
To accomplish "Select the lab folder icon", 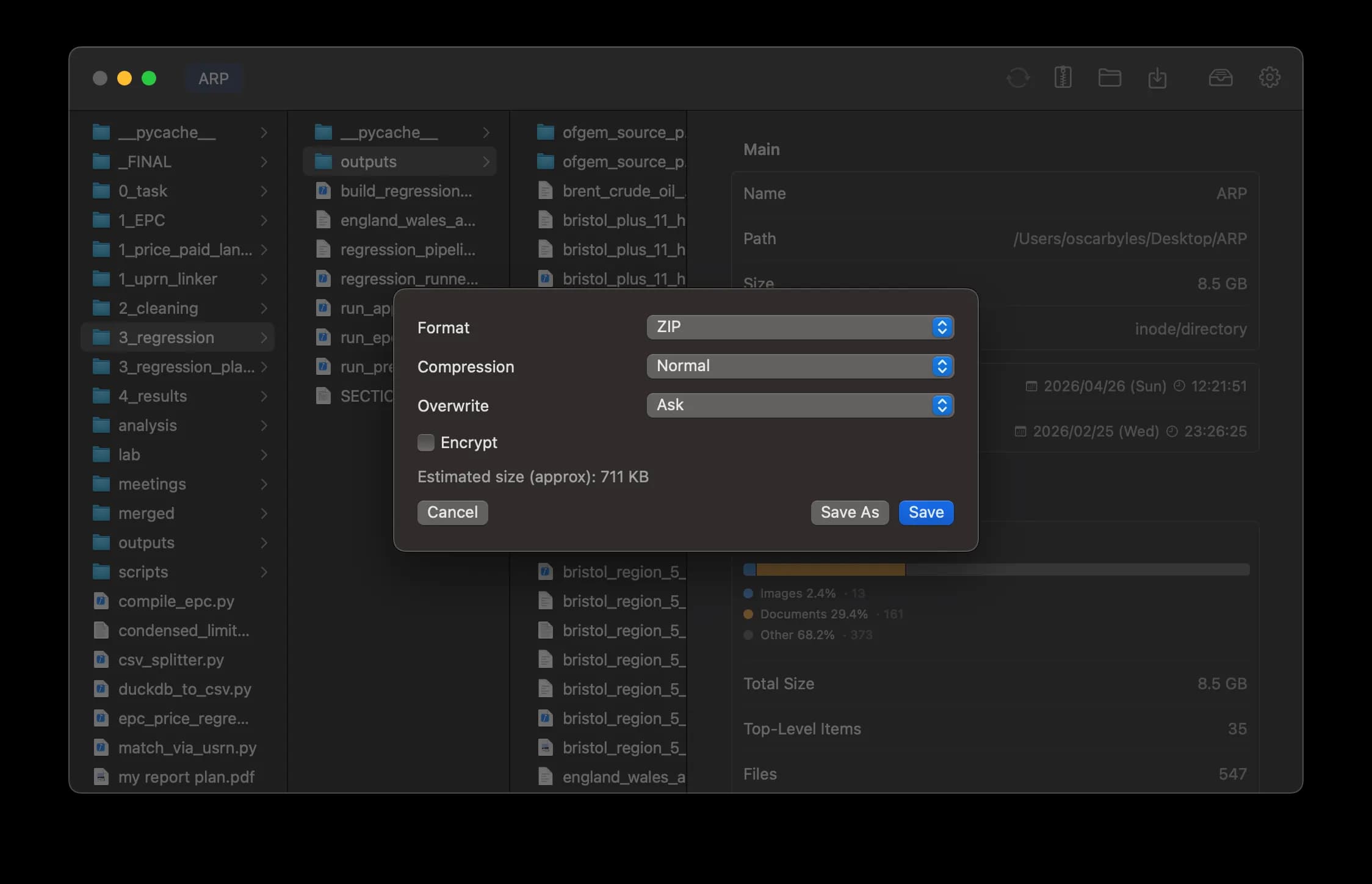I will coord(101,455).
